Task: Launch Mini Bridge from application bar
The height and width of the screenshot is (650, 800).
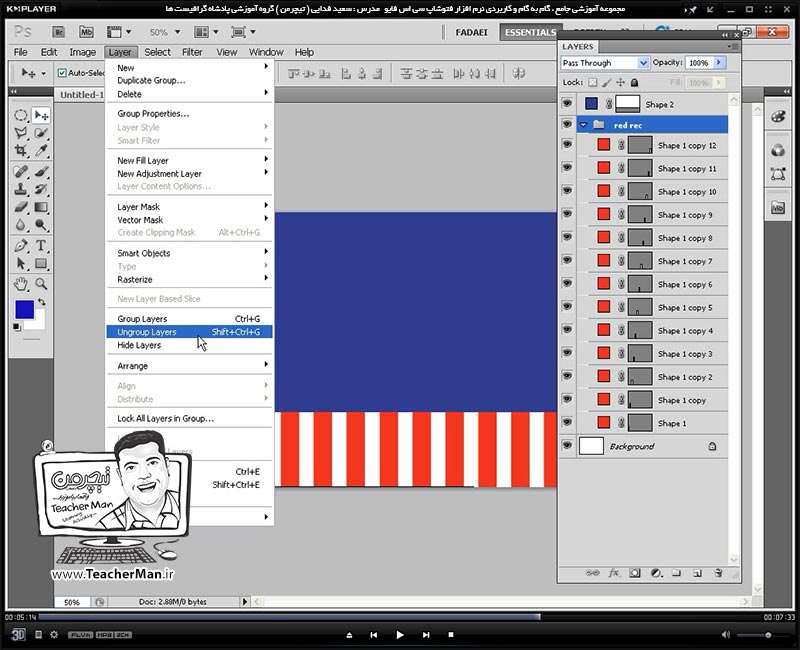Action: 86,32
